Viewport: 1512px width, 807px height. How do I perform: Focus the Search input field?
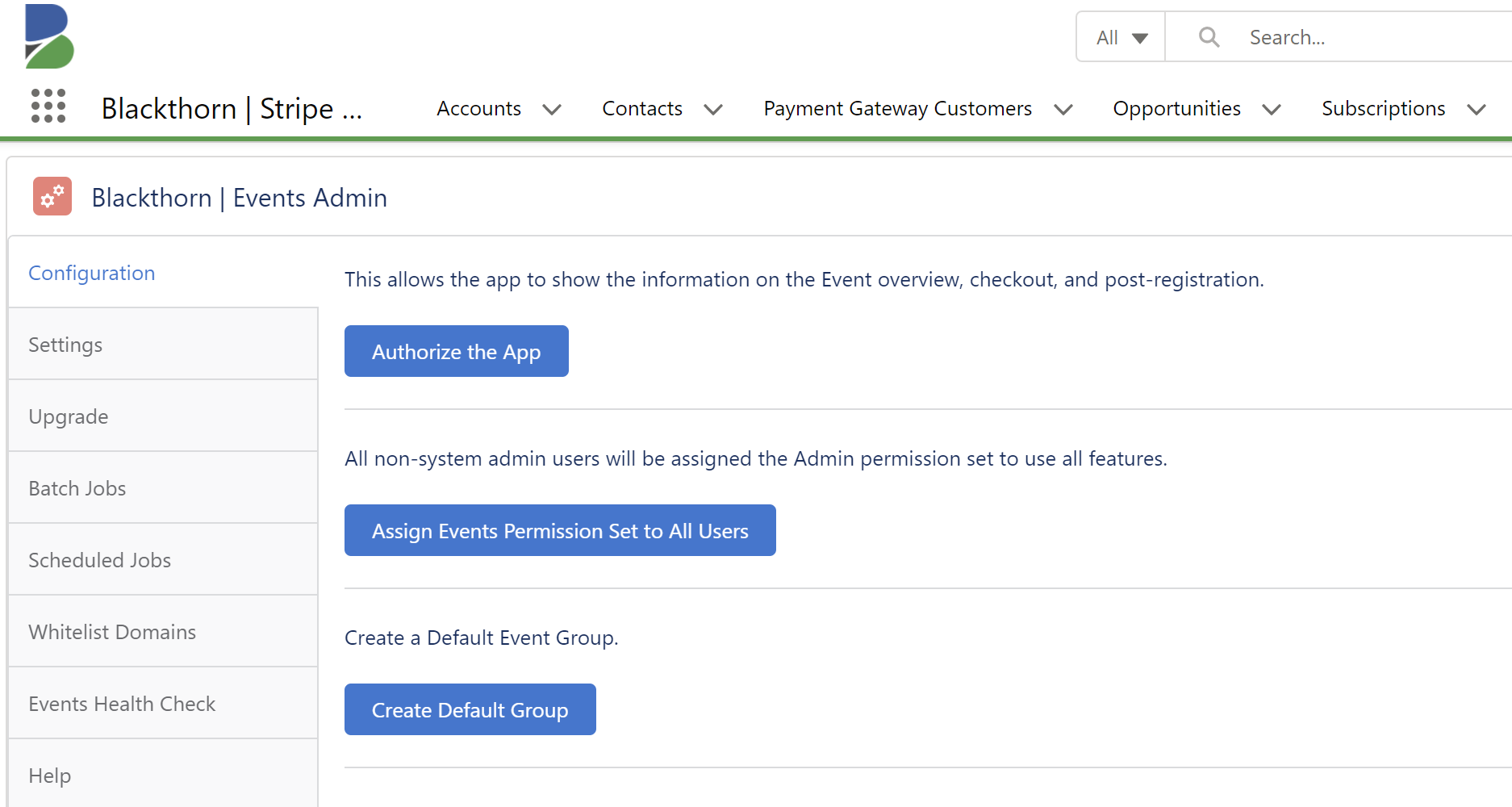[1339, 37]
